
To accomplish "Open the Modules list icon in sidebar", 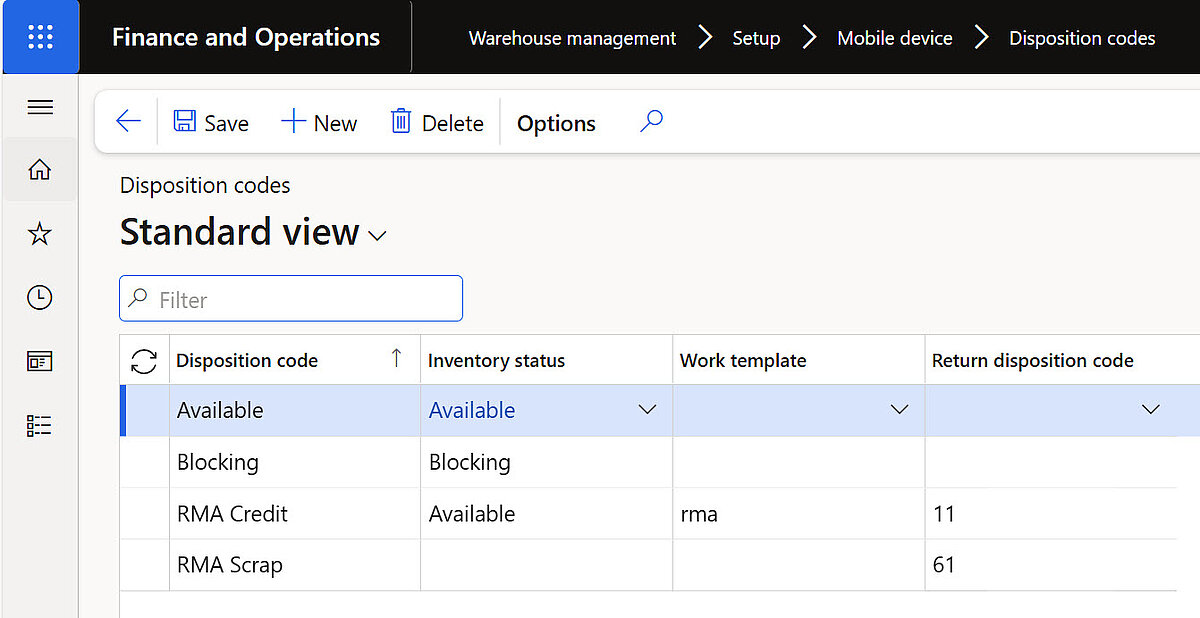I will 40,425.
